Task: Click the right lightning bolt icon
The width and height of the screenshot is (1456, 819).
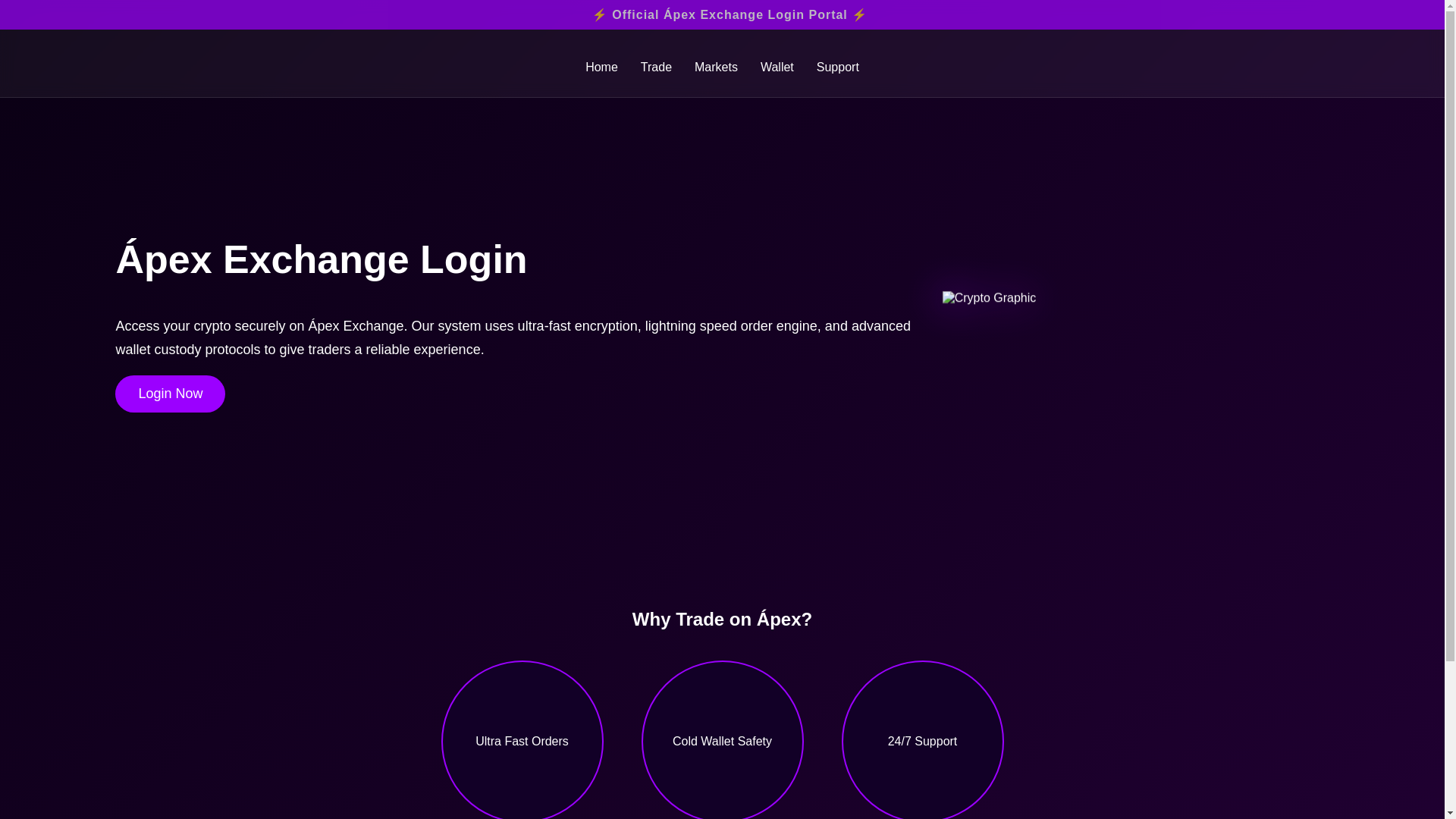Action: coord(859,15)
